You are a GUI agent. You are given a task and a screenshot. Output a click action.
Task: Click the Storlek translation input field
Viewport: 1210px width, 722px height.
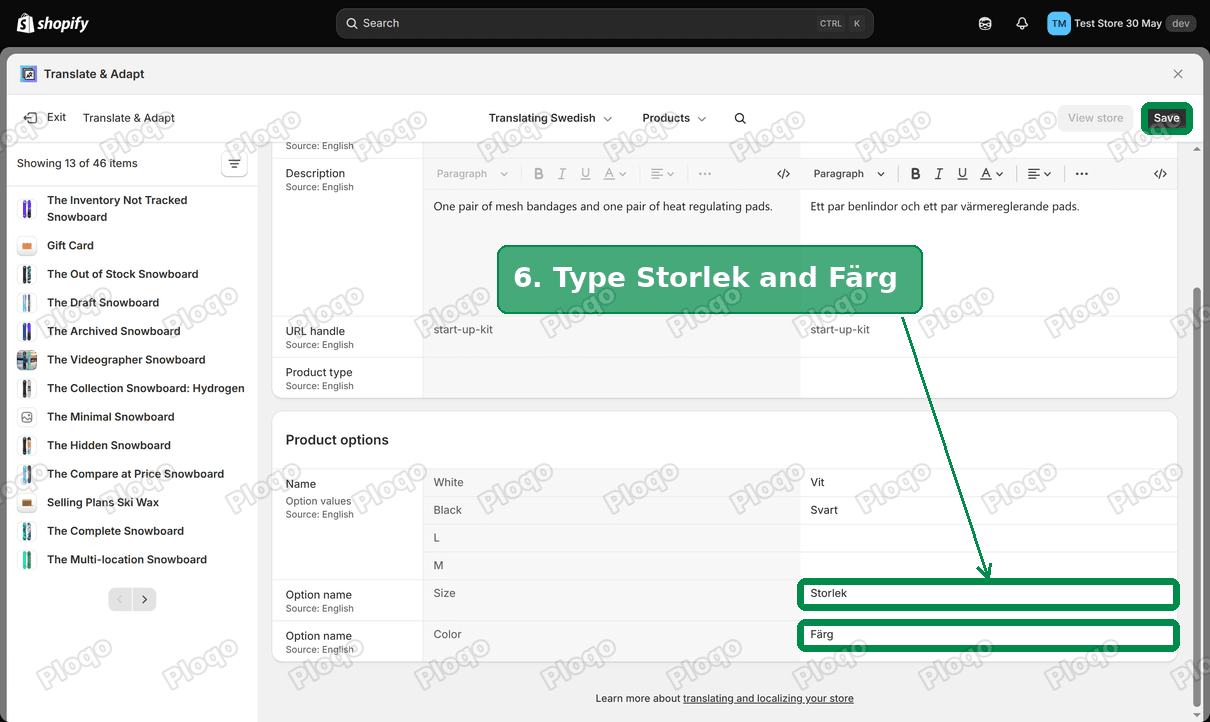988,594
